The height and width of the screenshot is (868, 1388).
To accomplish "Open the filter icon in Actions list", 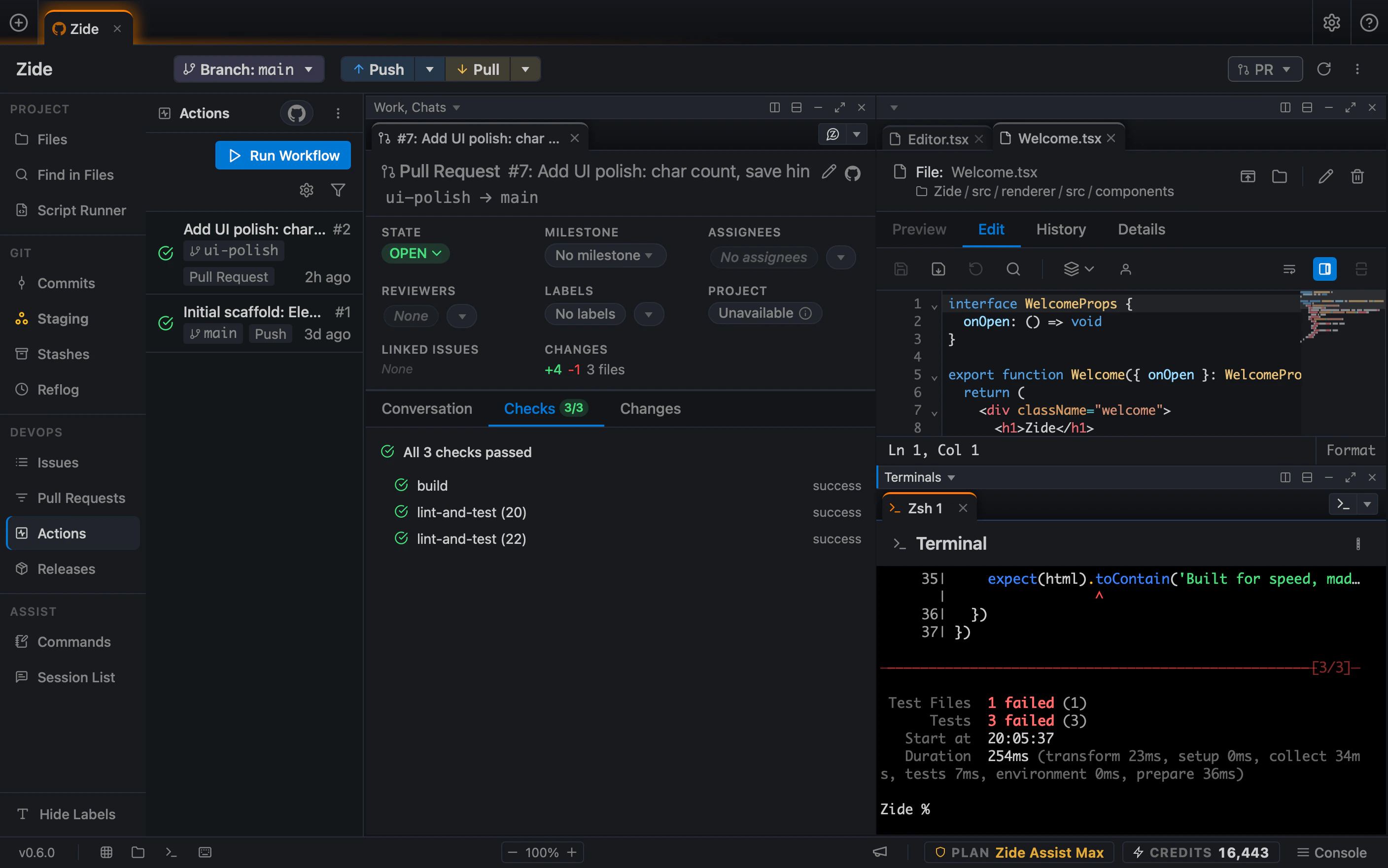I will coord(338,190).
